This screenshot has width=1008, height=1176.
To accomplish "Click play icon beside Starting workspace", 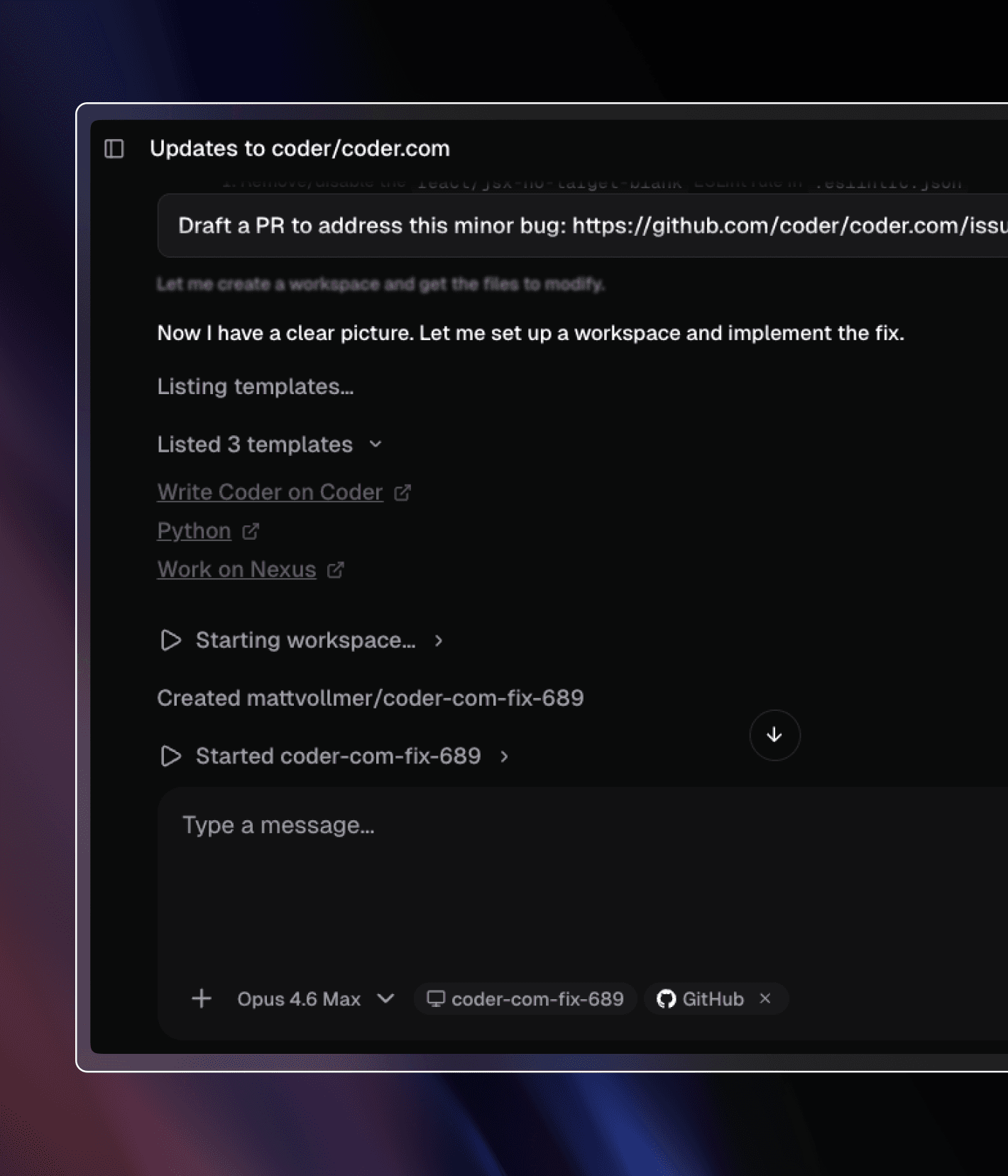I will point(171,640).
